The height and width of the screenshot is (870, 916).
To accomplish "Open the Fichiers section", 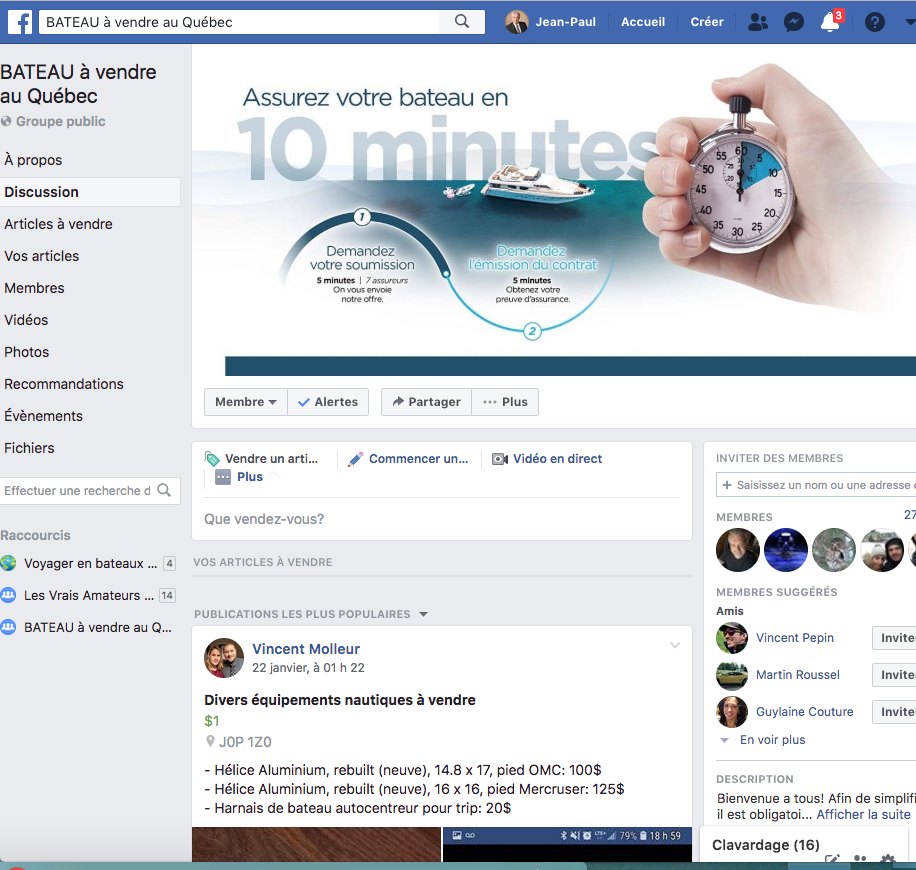I will [29, 448].
